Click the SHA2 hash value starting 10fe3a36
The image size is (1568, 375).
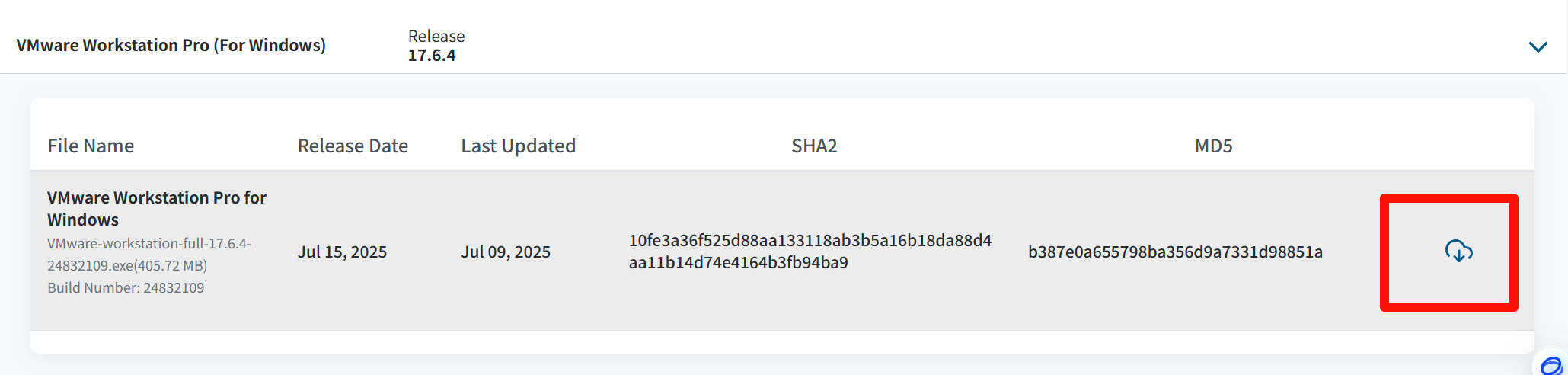coord(810,241)
